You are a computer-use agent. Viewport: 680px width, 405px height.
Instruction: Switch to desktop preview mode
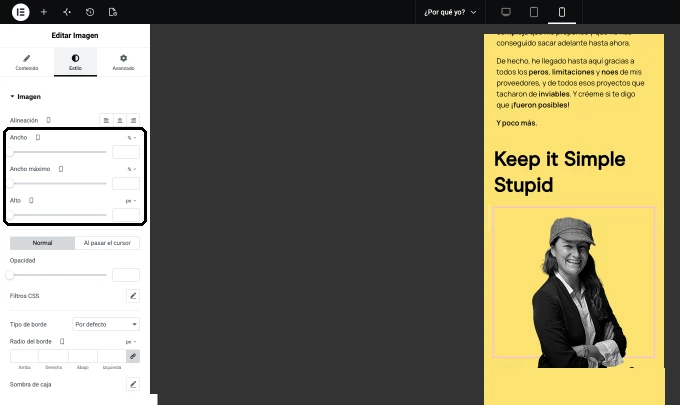tap(506, 12)
